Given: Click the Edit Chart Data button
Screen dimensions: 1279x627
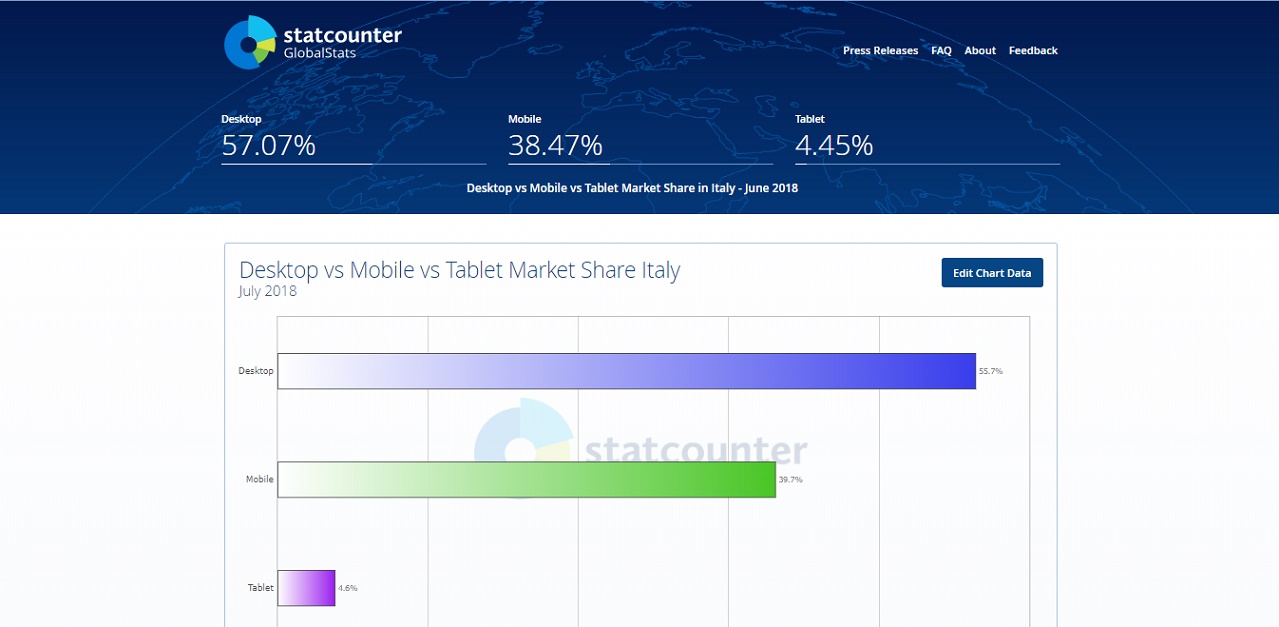Looking at the screenshot, I should [992, 273].
